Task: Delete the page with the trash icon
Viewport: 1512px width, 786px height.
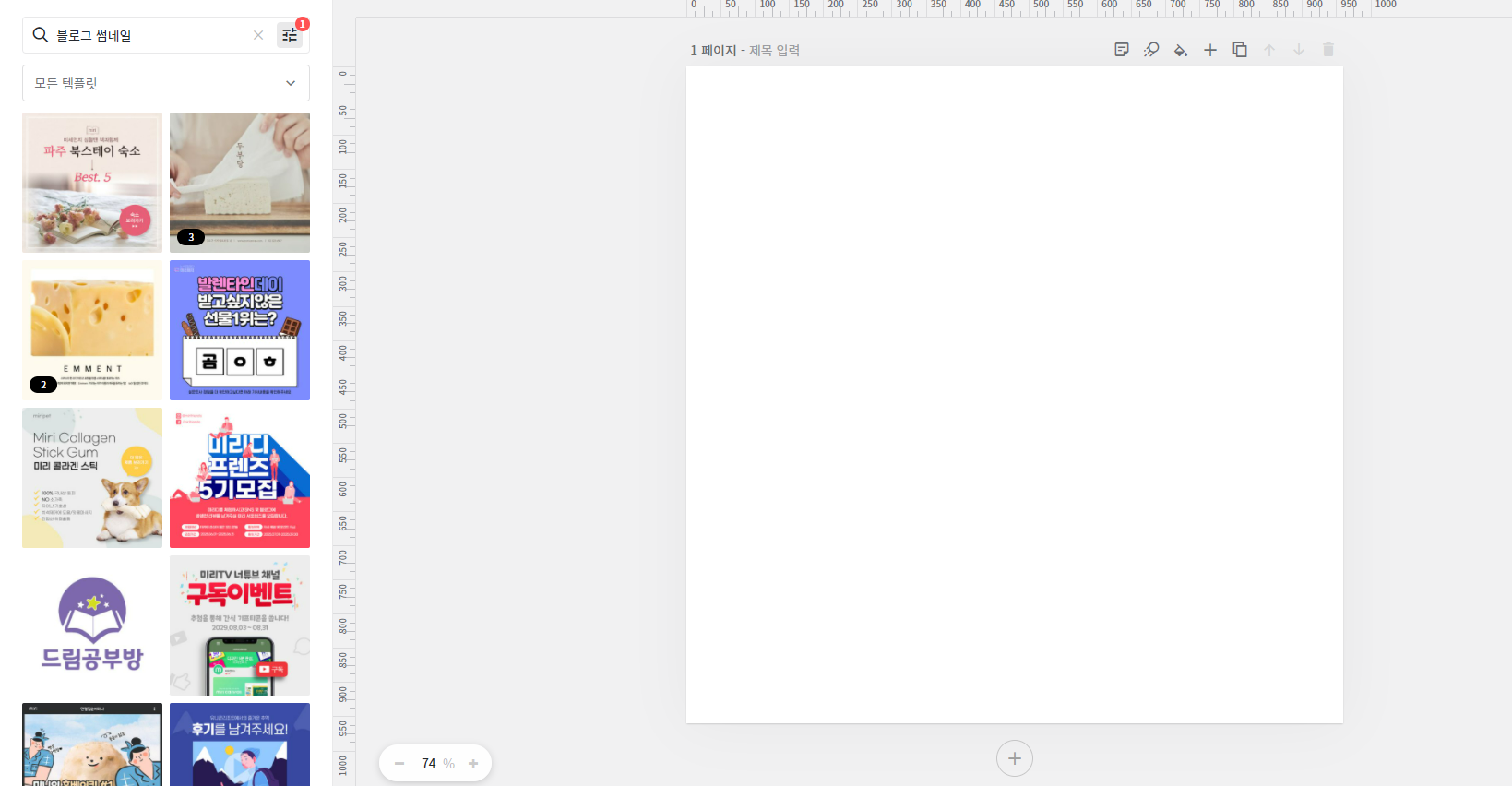Action: pos(1328,50)
